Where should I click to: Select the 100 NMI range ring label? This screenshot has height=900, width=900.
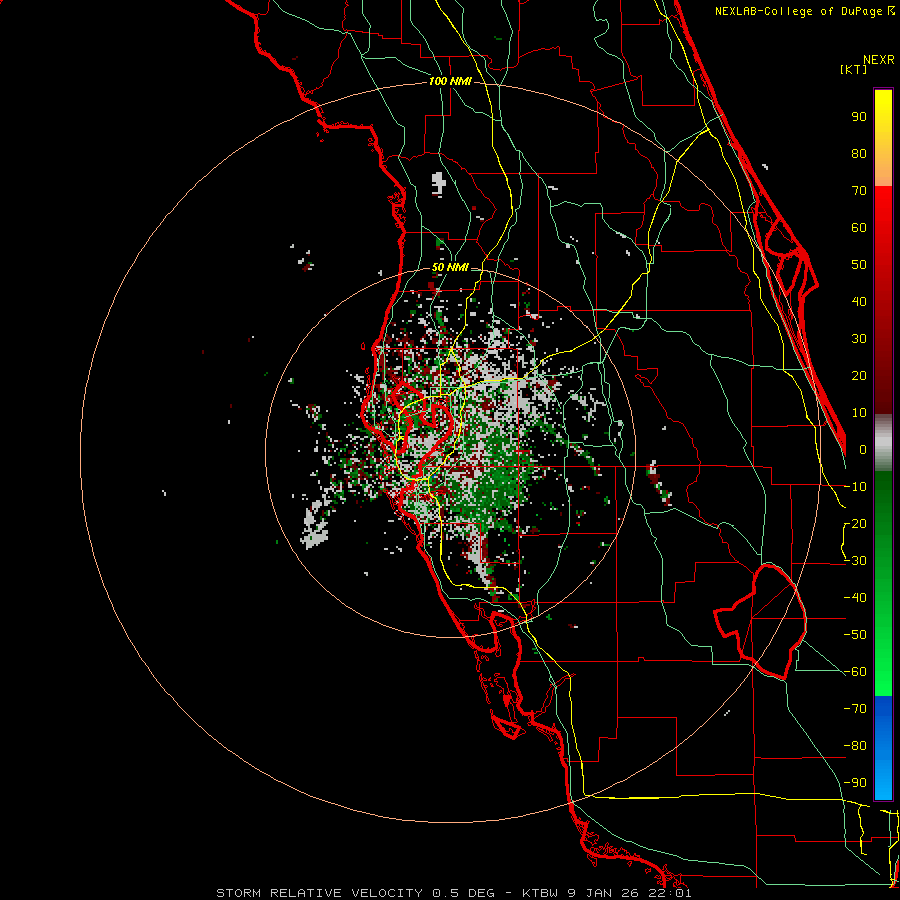pos(450,81)
